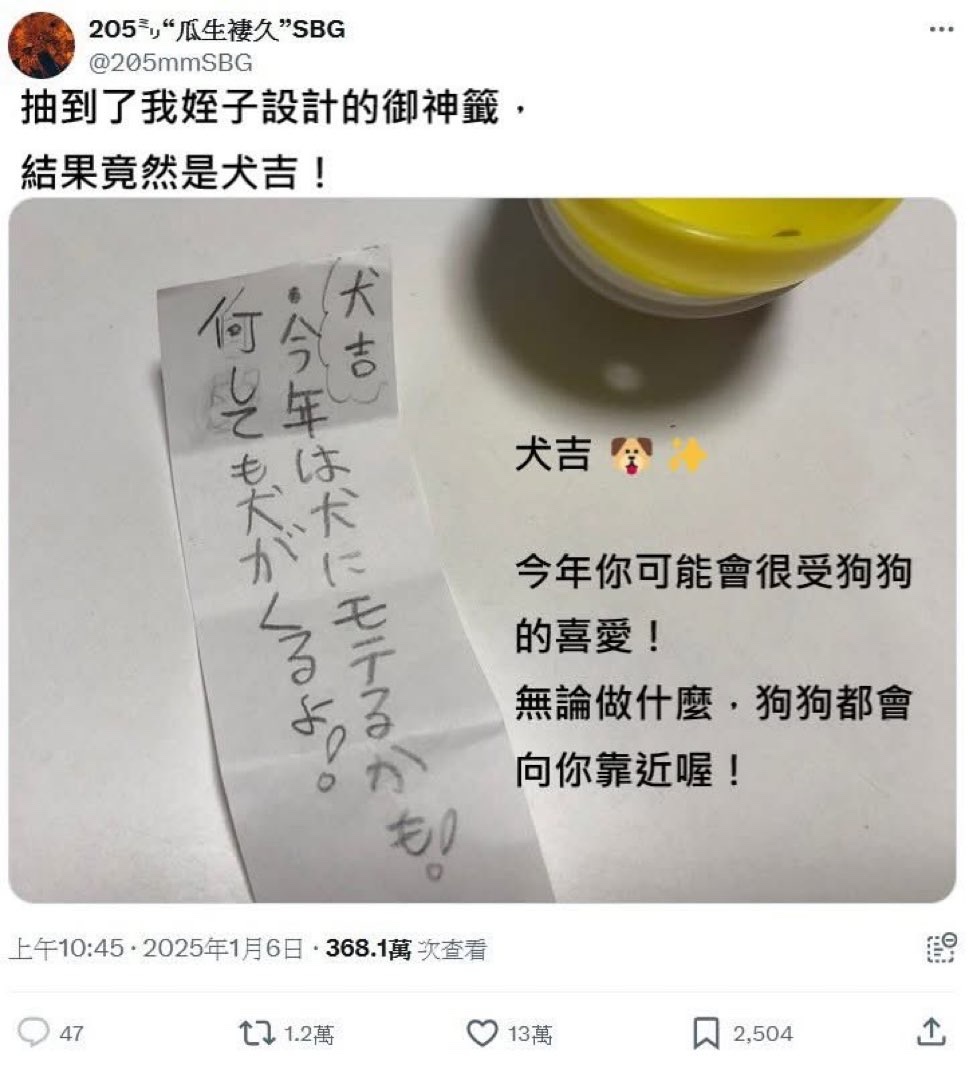Screen dimensions: 968x1073
Task: Open the omikuji photo attachment
Action: click(482, 550)
